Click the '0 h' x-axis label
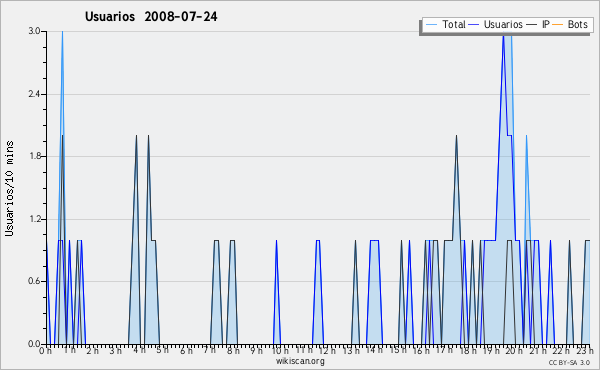Viewport: 600px width, 370px height. pos(46,351)
